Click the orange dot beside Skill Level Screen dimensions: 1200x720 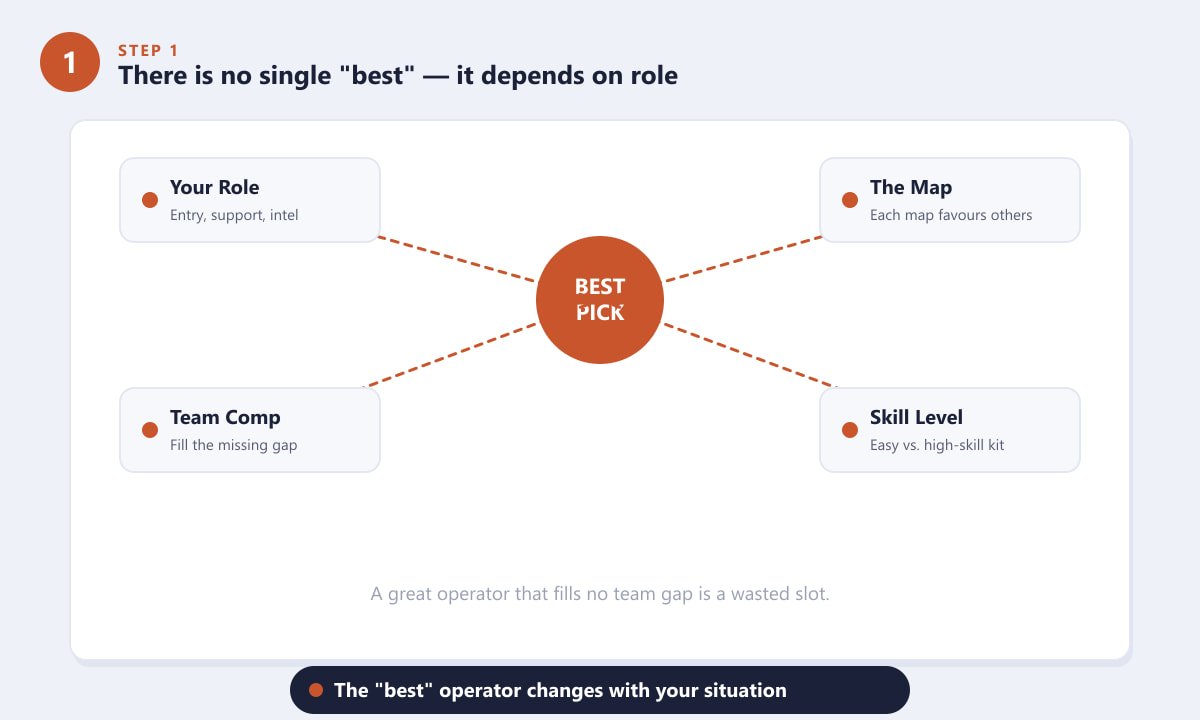850,430
